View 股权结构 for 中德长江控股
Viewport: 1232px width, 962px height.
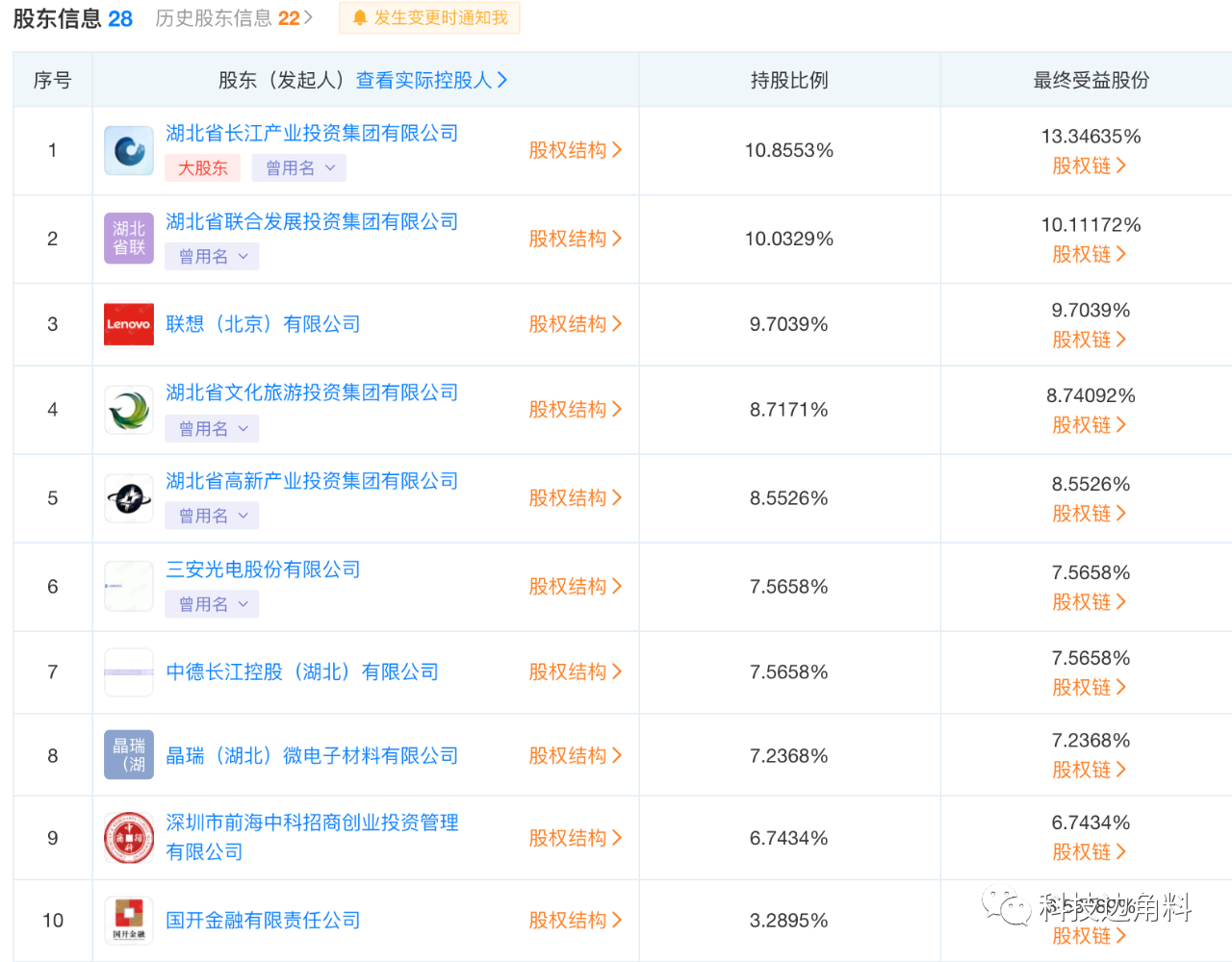coord(576,672)
